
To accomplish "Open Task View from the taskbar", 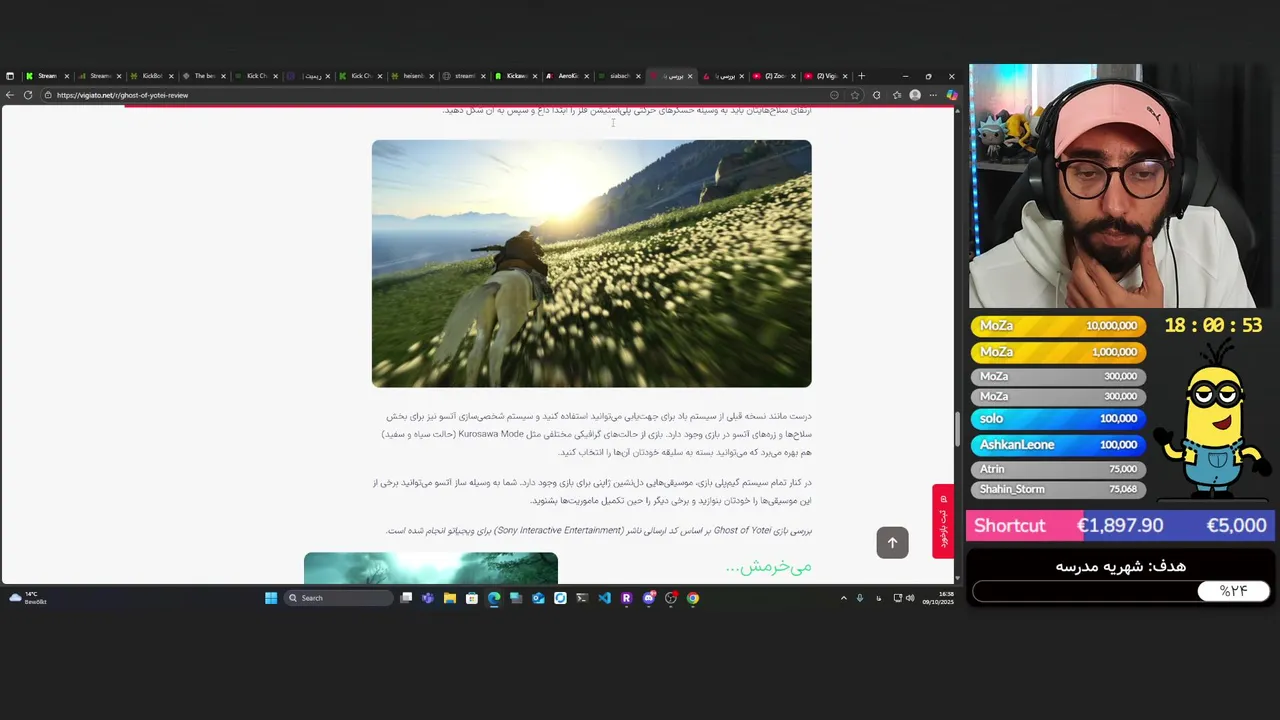I will click(406, 598).
